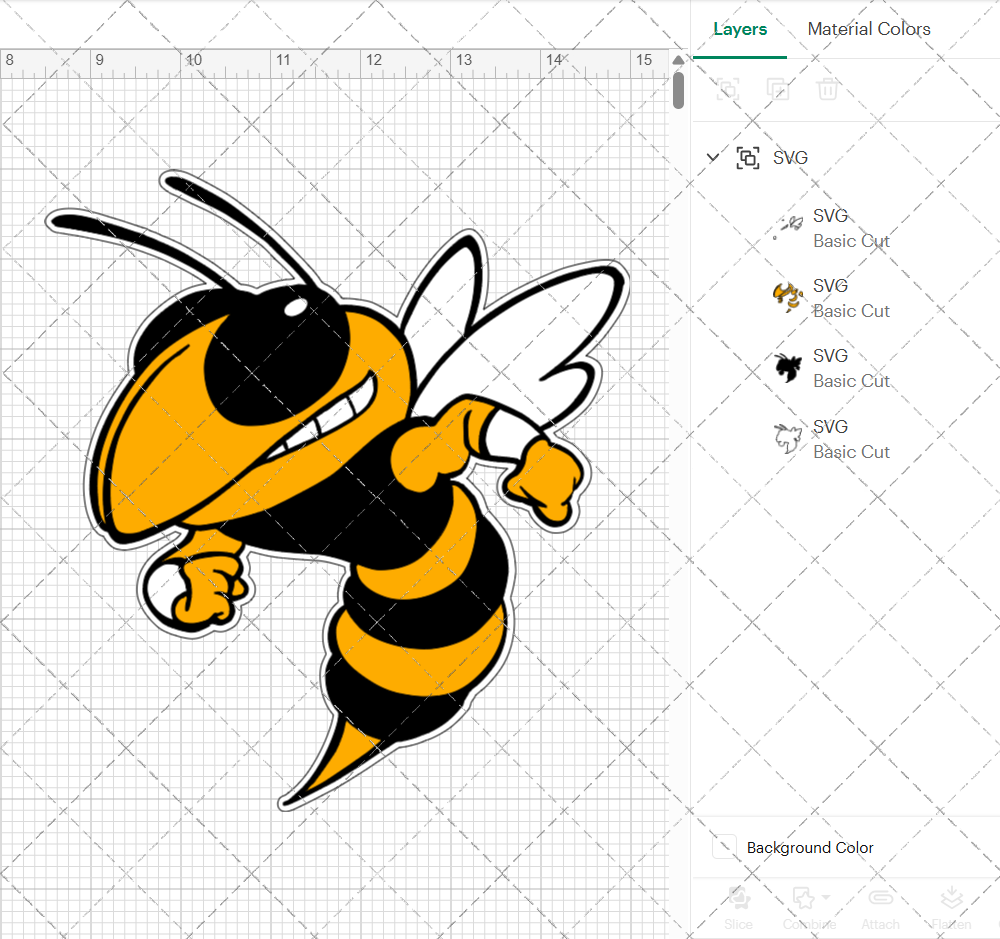Click the Background Color label

810,848
